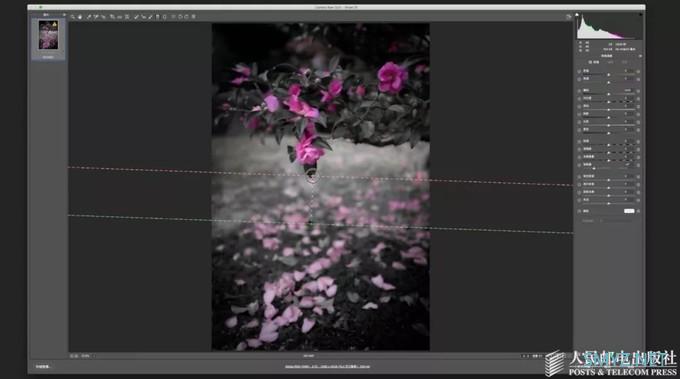Select the Graduated Filter tool

(157, 16)
